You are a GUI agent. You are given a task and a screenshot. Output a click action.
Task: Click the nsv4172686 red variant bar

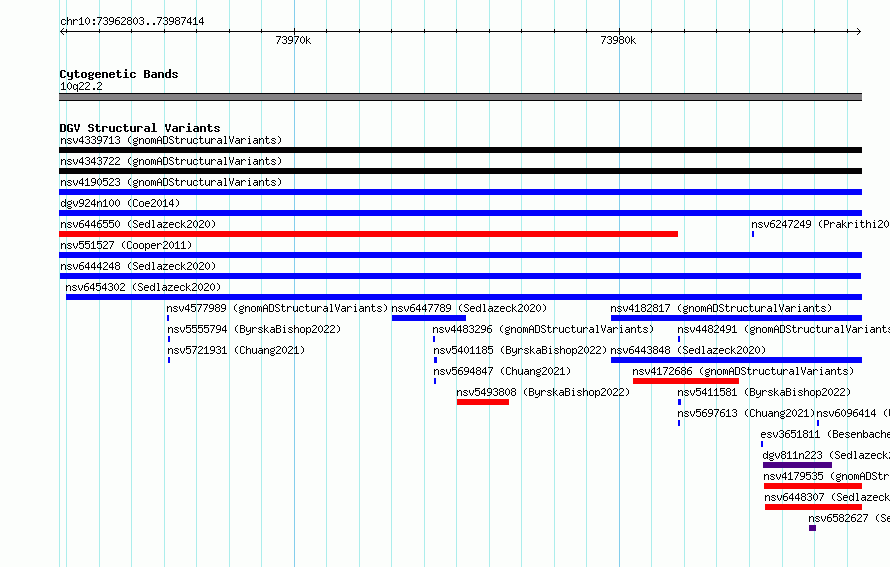pos(686,381)
